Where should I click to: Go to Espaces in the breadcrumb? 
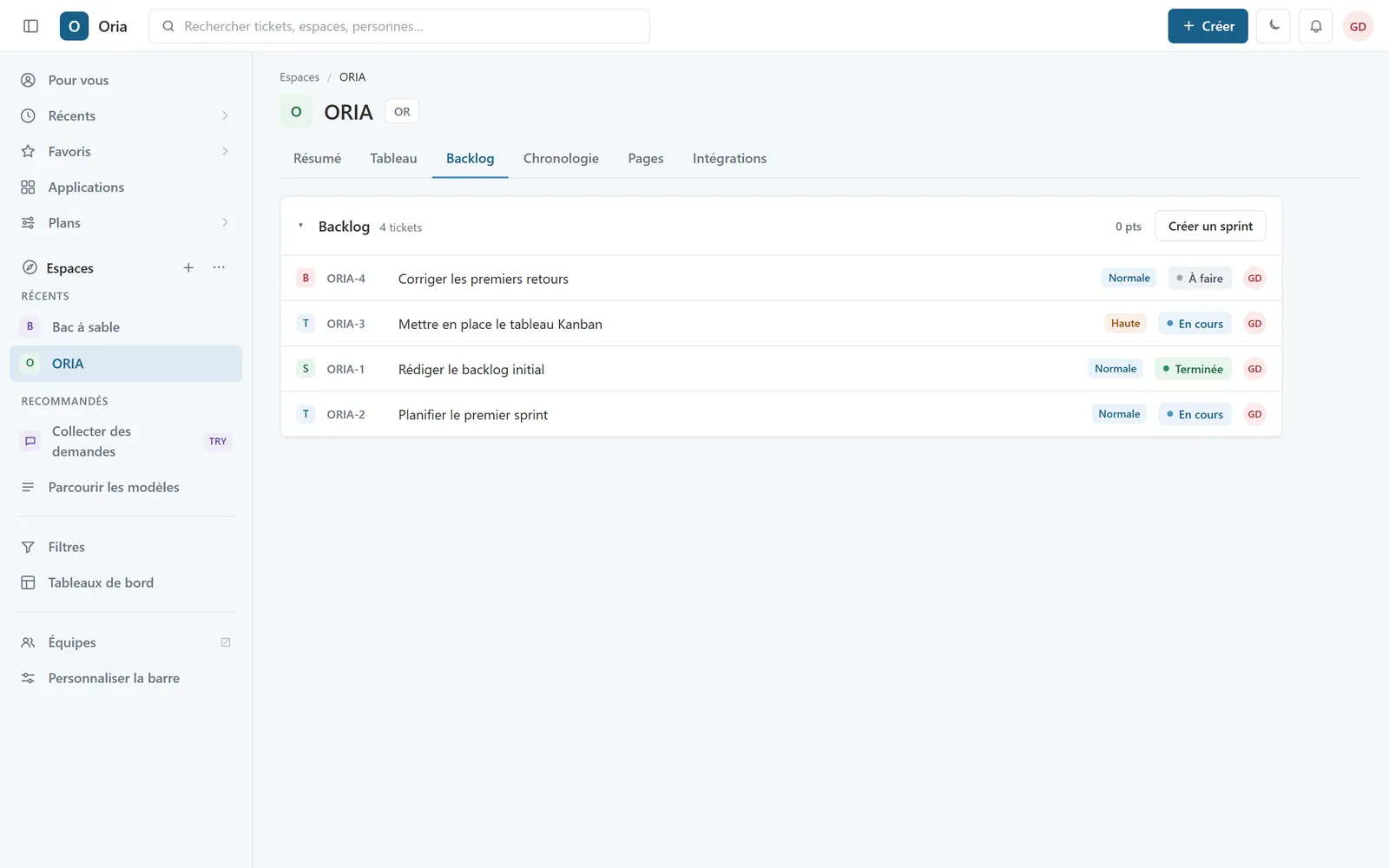pyautogui.click(x=300, y=77)
